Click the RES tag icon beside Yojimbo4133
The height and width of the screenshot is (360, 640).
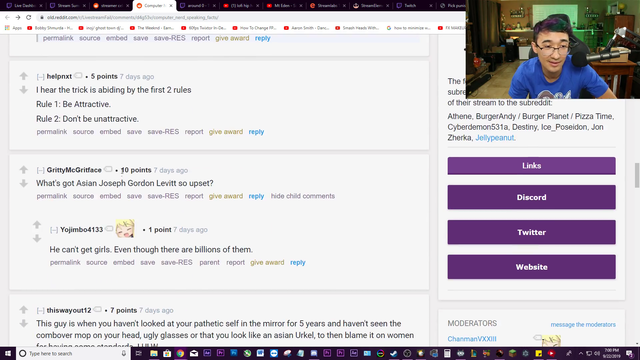tap(109, 229)
